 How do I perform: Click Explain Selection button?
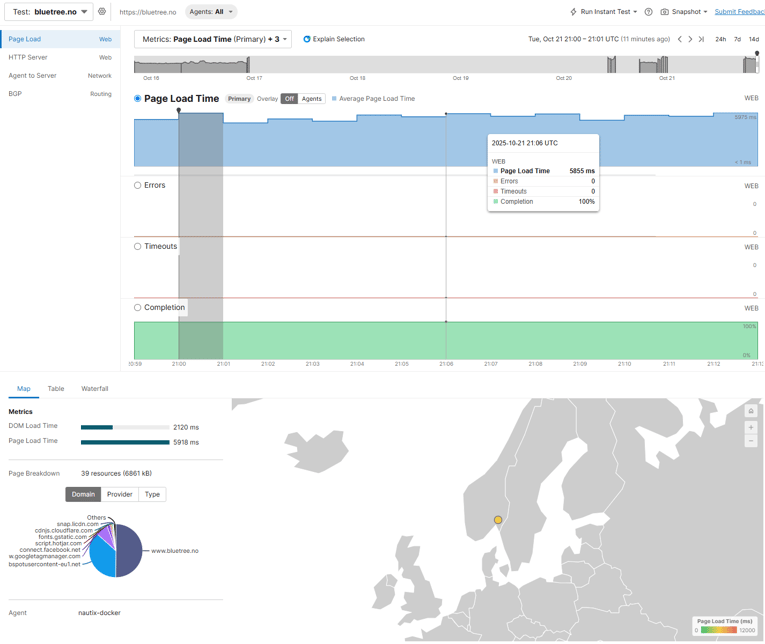334,39
